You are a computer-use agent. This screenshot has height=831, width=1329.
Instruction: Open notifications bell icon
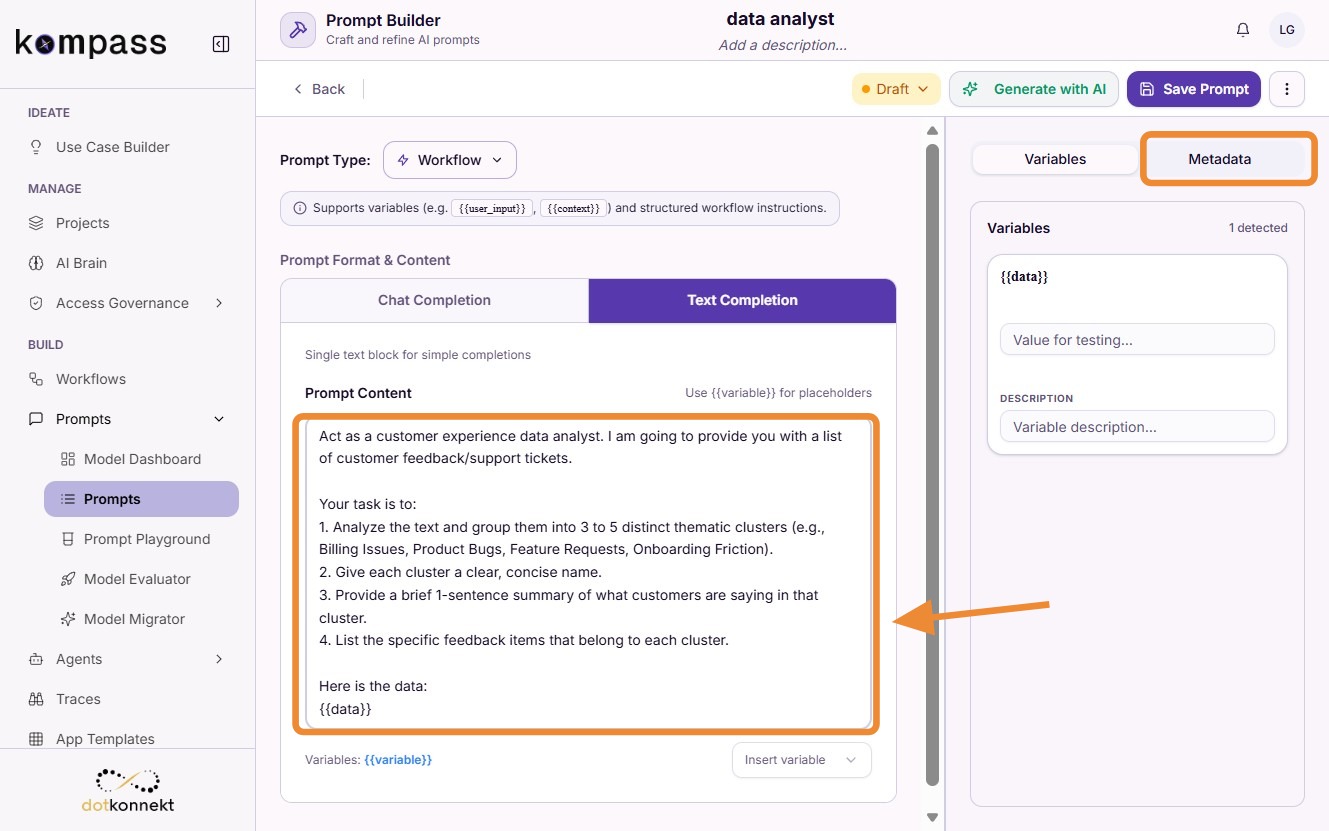(x=1243, y=30)
